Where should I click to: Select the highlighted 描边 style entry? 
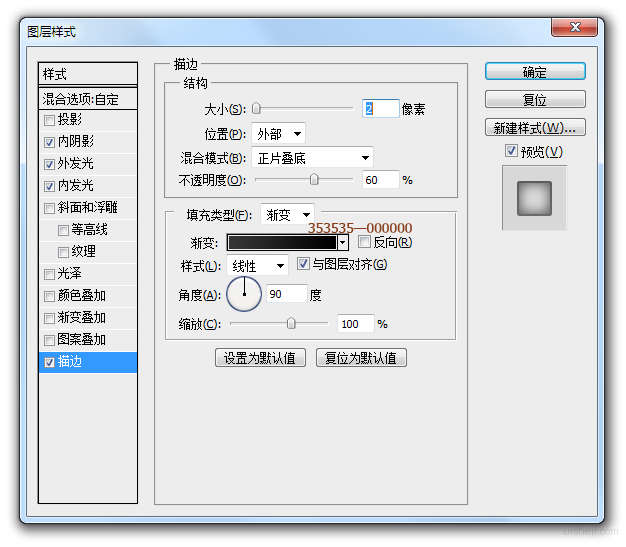click(x=88, y=362)
